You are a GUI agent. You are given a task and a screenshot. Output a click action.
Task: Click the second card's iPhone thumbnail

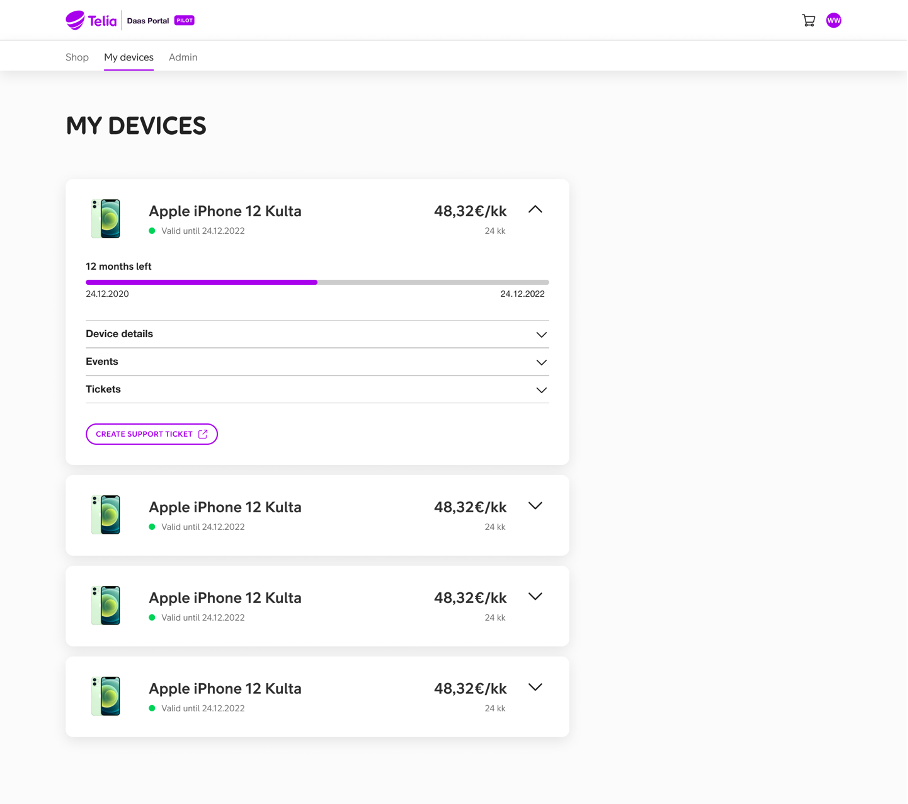(106, 514)
